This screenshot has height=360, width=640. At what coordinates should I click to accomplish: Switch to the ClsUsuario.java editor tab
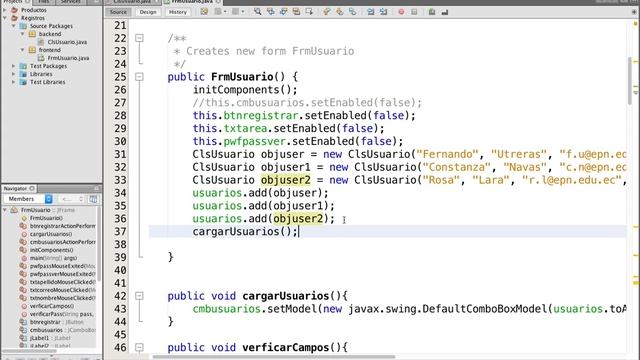tap(131, 2)
